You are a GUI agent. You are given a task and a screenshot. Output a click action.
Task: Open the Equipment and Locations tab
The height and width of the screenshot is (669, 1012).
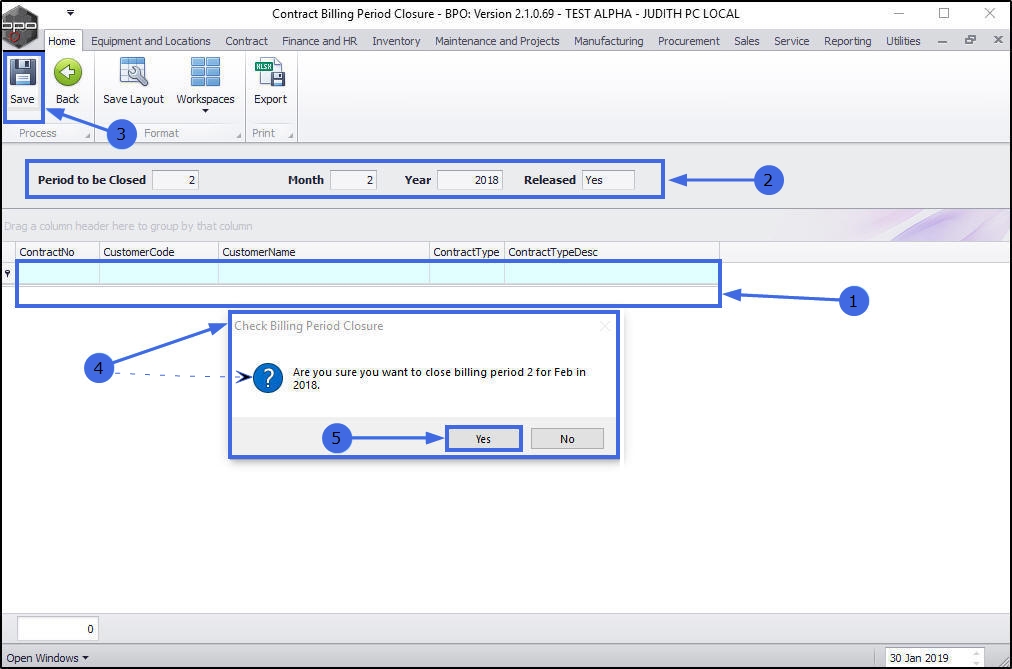click(150, 41)
